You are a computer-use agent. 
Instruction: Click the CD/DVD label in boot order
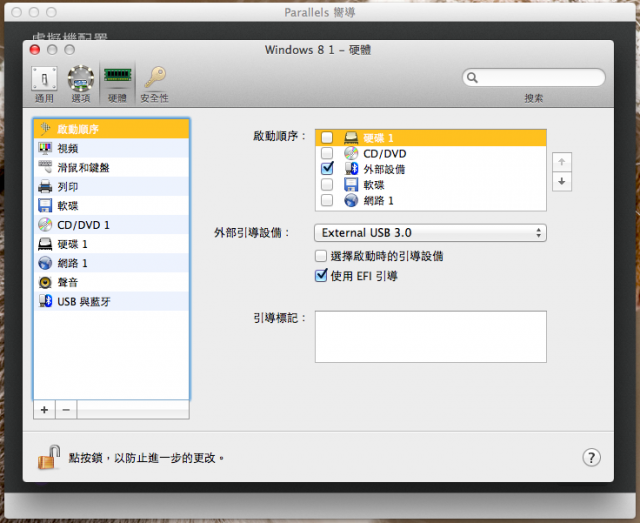click(384, 154)
